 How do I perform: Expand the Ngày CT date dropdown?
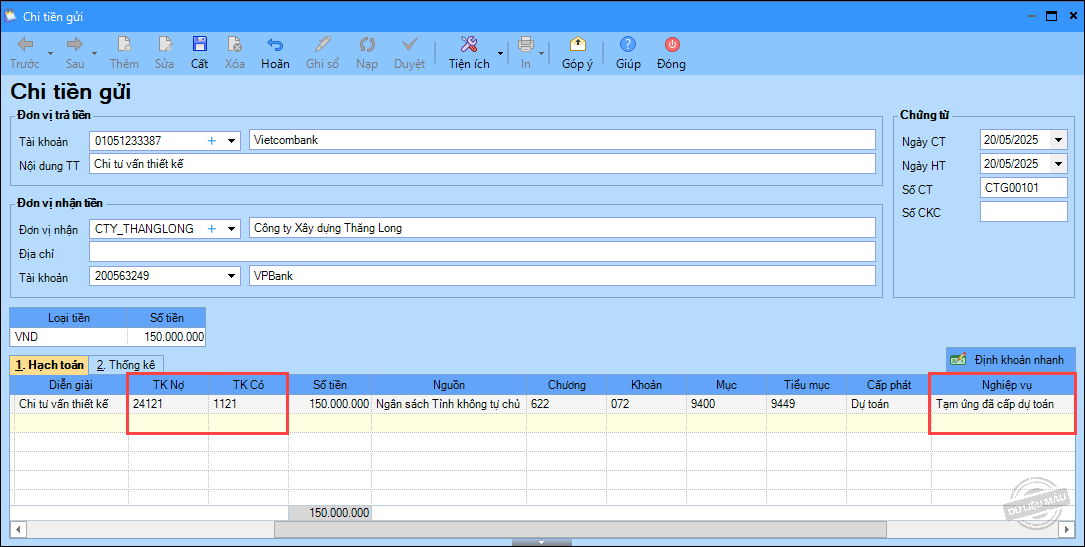pyautogui.click(x=1058, y=140)
